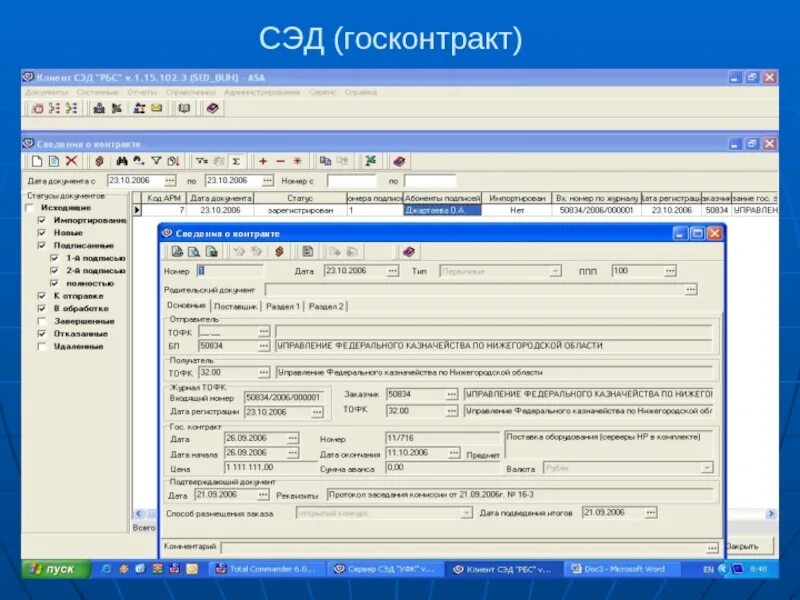Click the red minus icon
Image resolution: width=800 pixels, height=600 pixels.
(x=280, y=161)
